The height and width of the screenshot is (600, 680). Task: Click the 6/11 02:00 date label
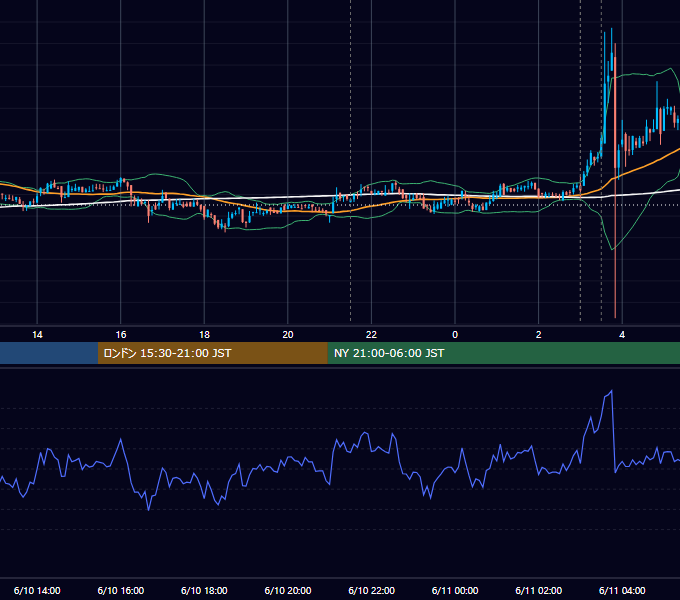coord(539,590)
